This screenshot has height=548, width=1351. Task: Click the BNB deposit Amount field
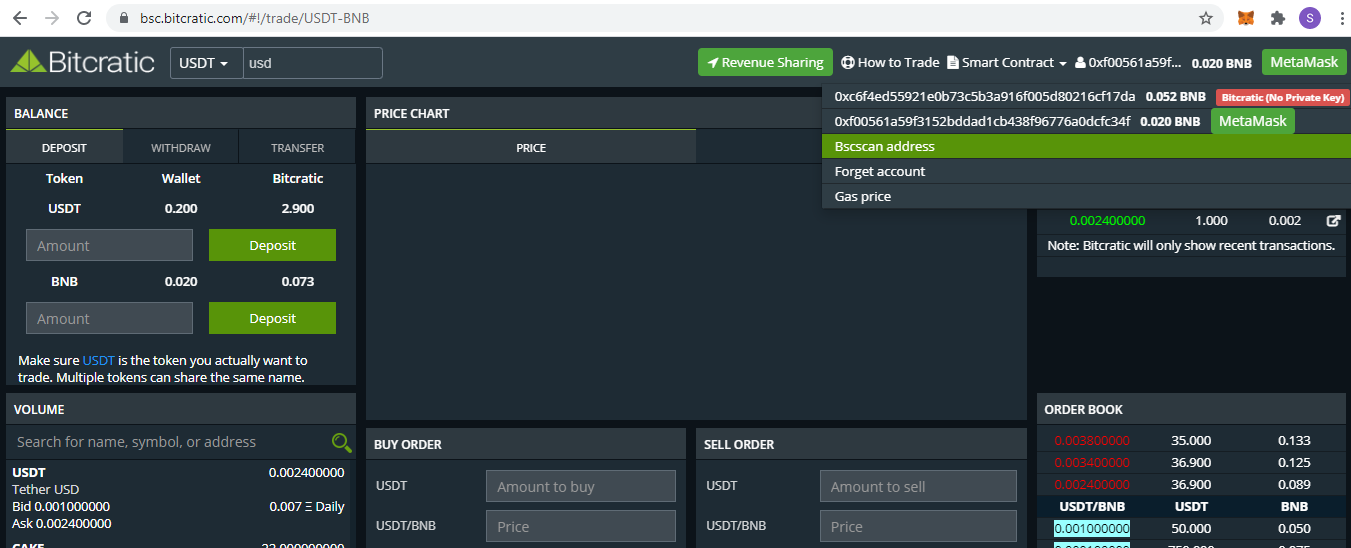point(109,319)
